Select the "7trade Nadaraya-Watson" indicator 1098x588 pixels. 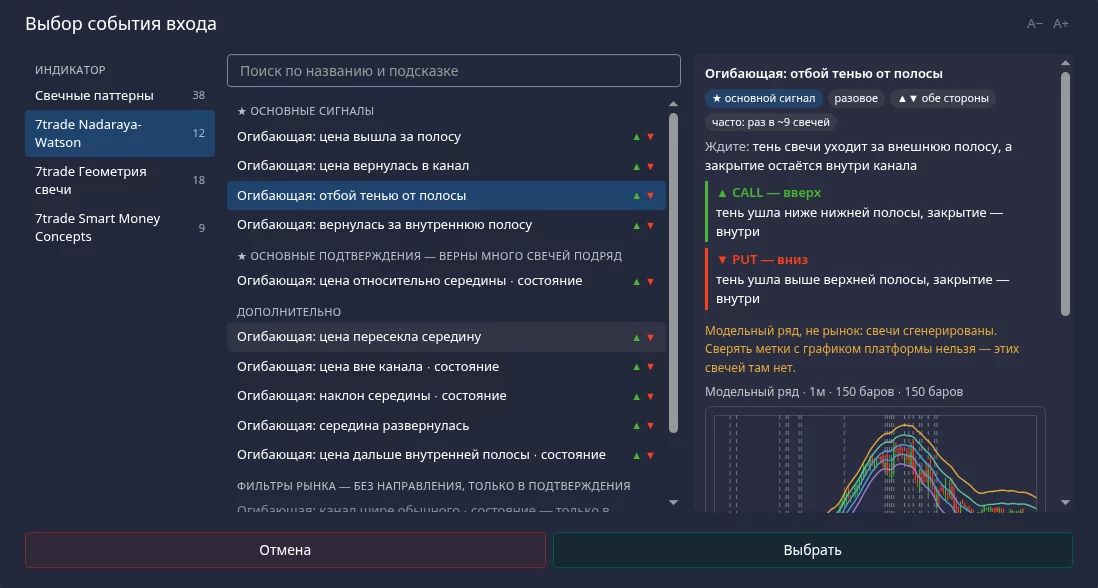120,133
